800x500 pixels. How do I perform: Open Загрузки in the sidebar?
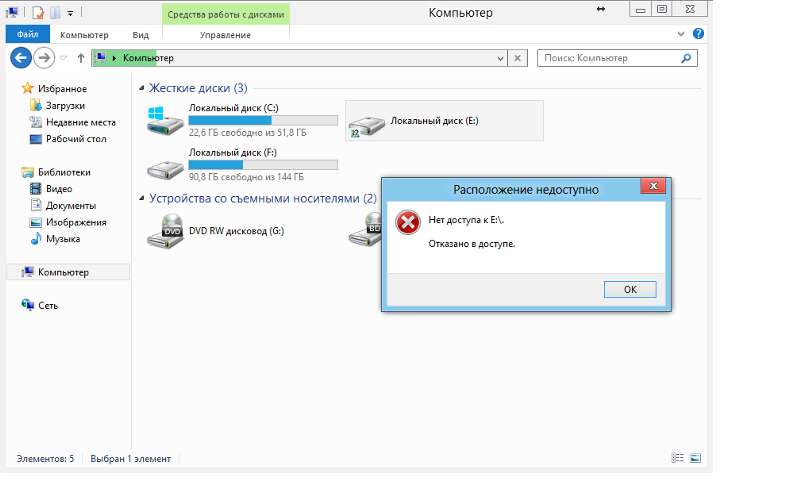65,106
